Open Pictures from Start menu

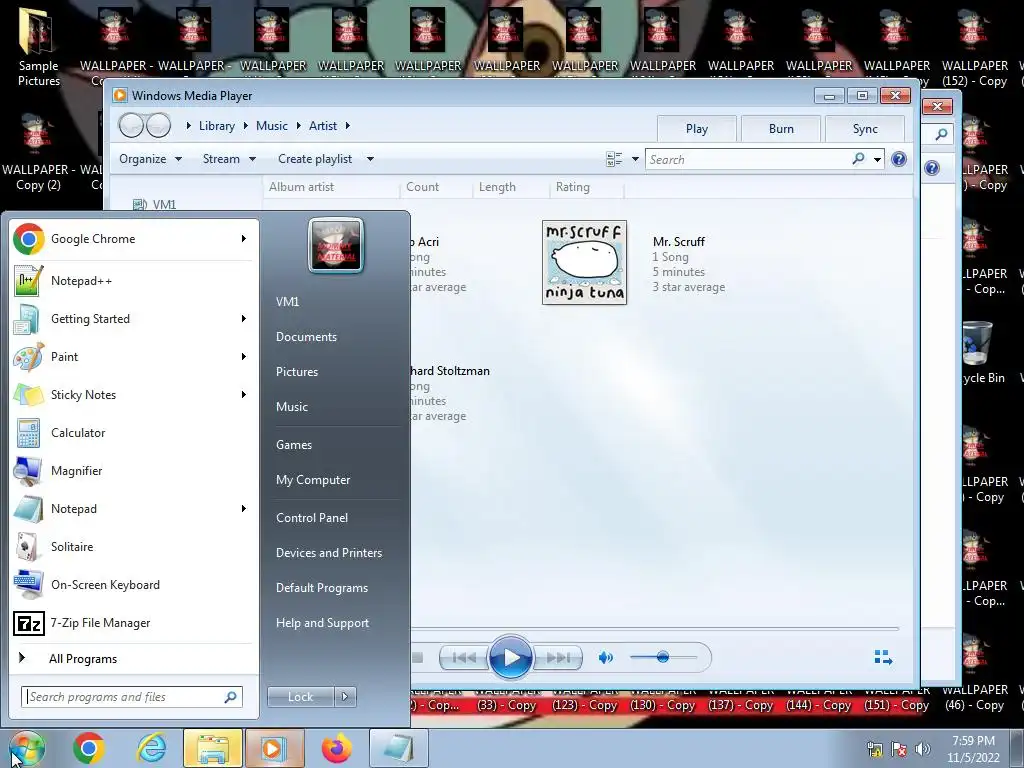(x=297, y=372)
